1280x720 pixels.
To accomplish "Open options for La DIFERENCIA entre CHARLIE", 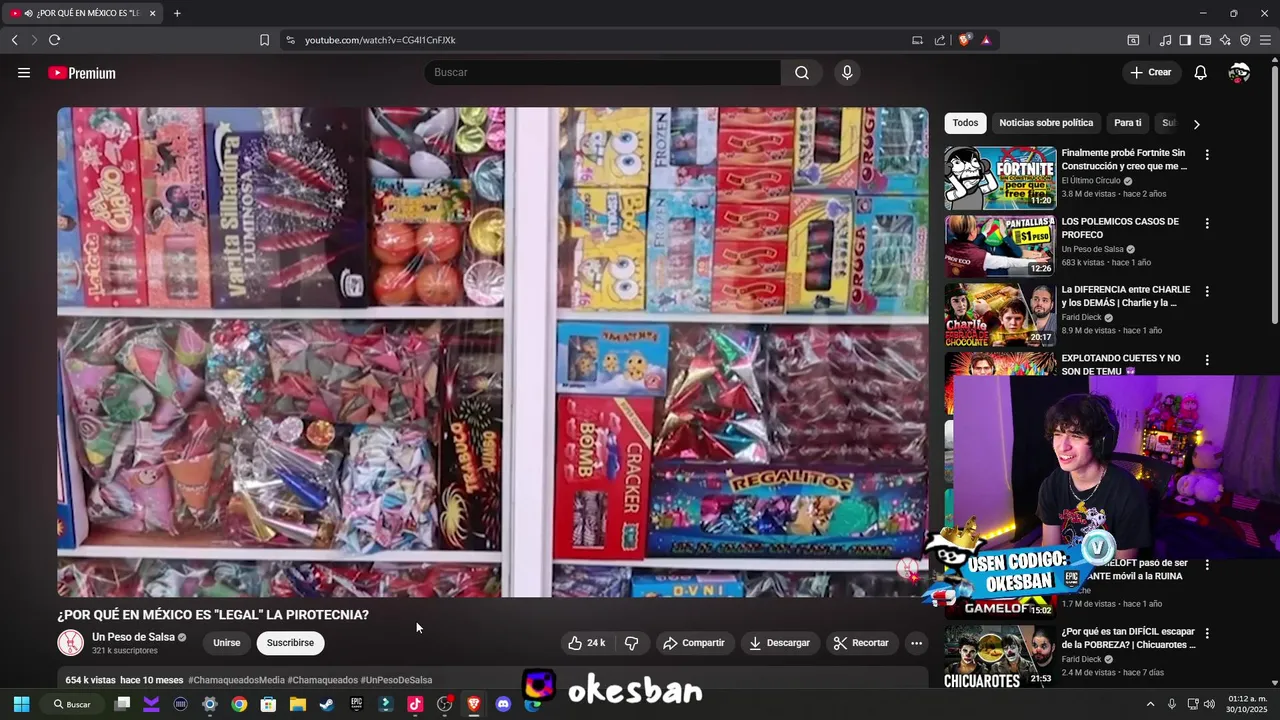I will [x=1207, y=291].
